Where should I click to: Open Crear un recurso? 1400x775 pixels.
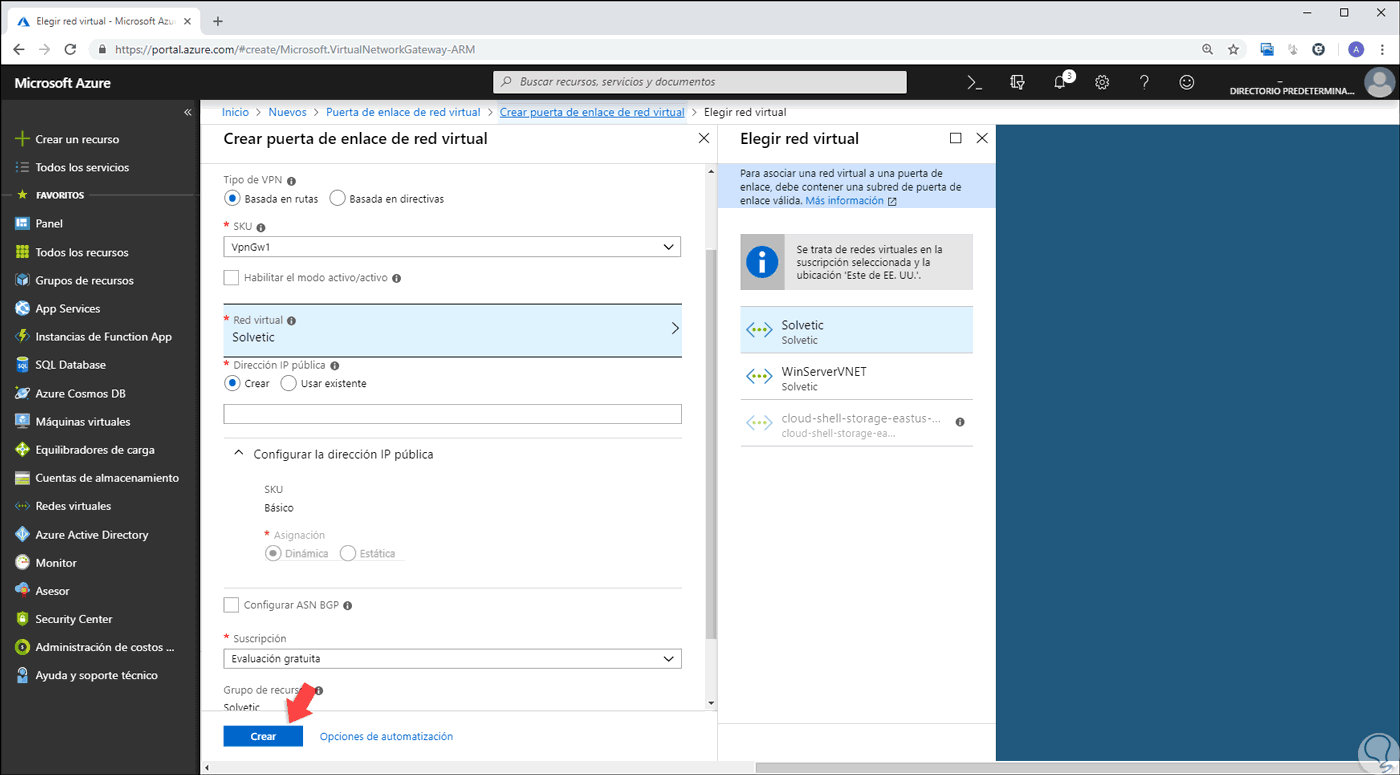[77, 139]
